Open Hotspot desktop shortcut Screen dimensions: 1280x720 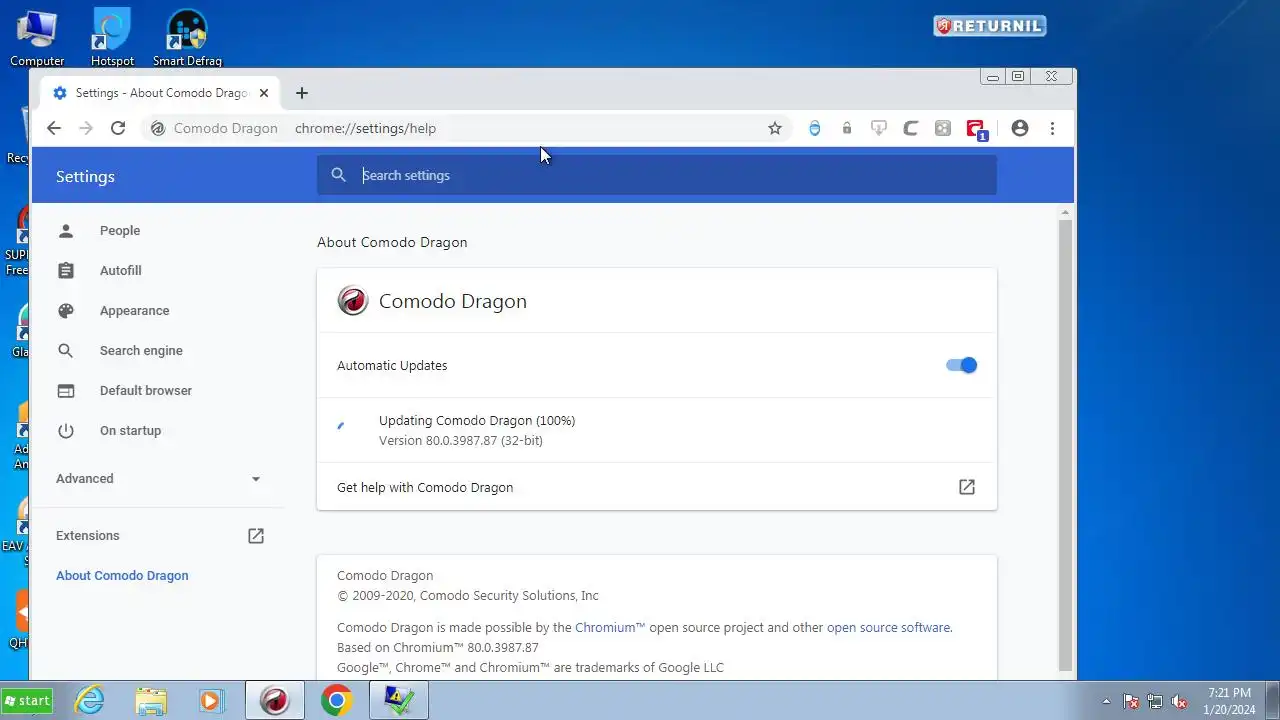112,38
